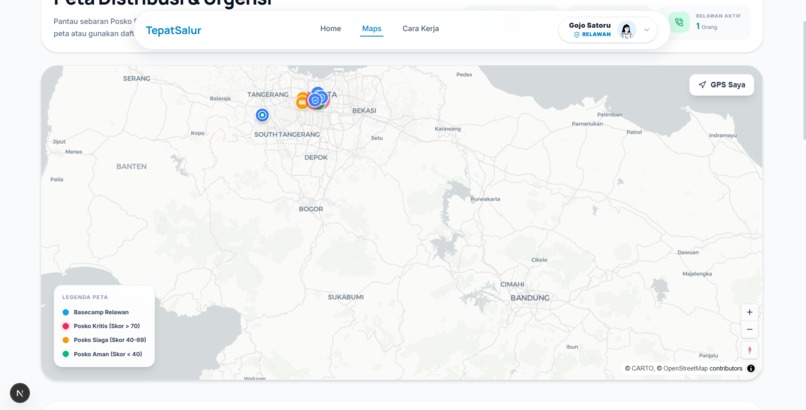Open the Maps tab
806x410 pixels.
click(372, 29)
